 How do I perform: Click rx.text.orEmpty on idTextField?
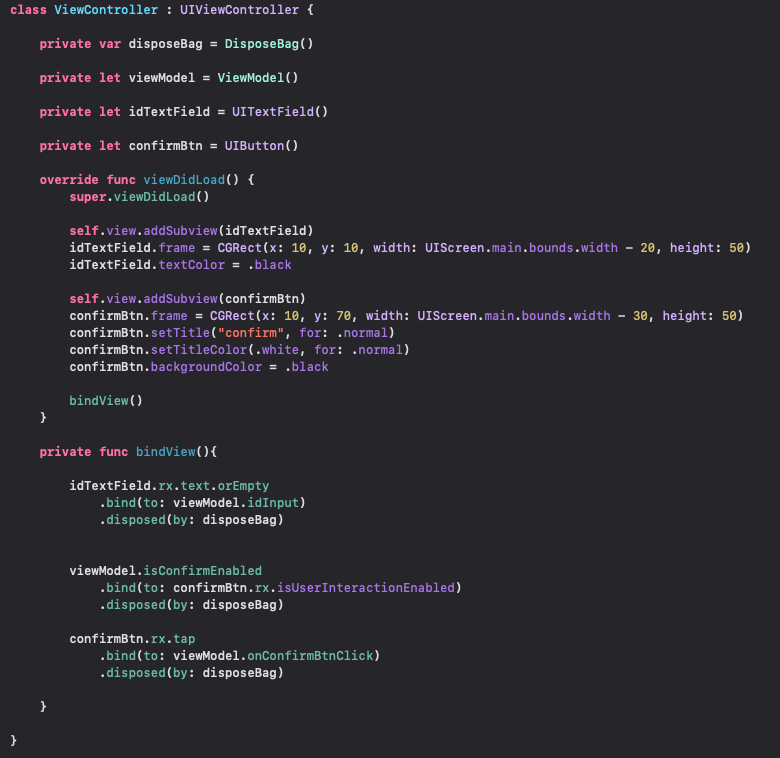[x=213, y=486]
